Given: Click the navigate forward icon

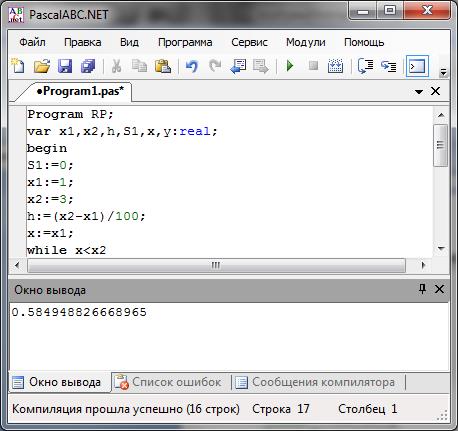Looking at the screenshot, I should pos(261,66).
